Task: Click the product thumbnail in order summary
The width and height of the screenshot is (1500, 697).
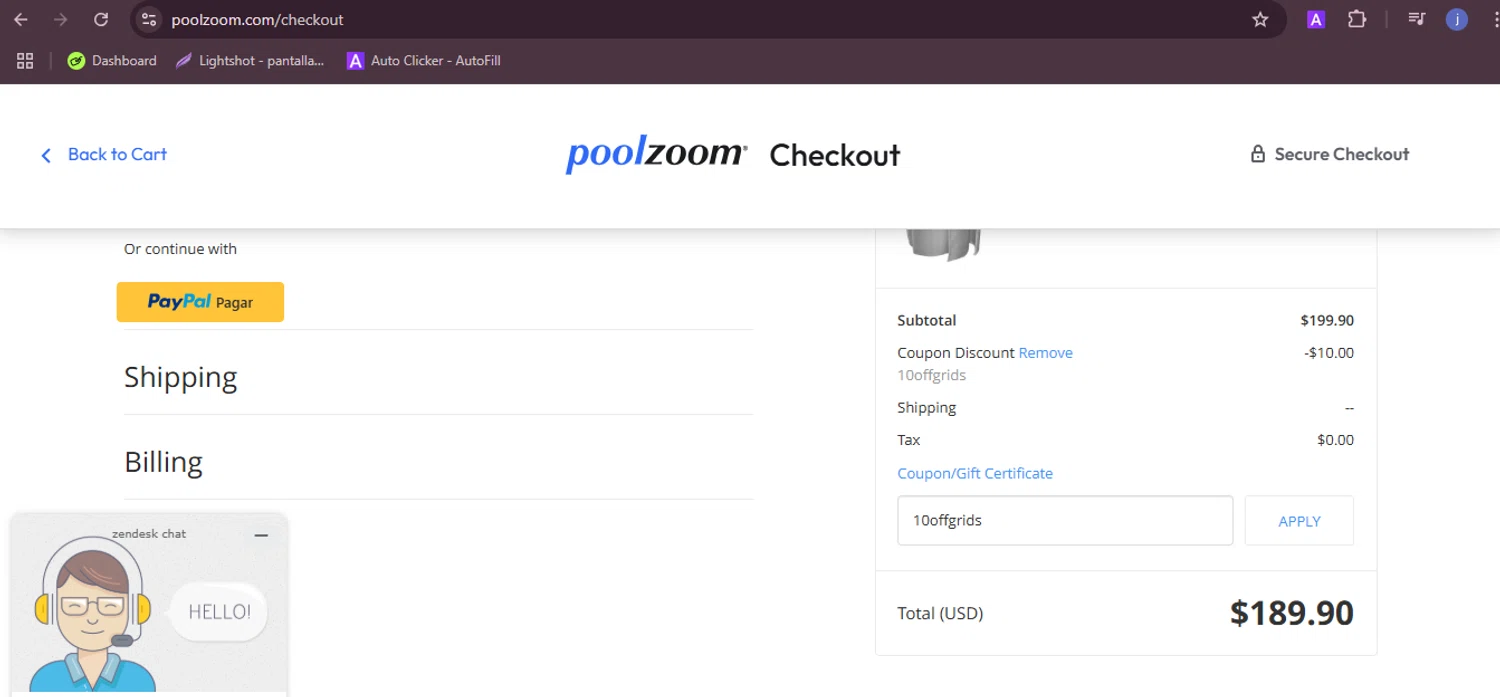Action: pyautogui.click(x=943, y=245)
